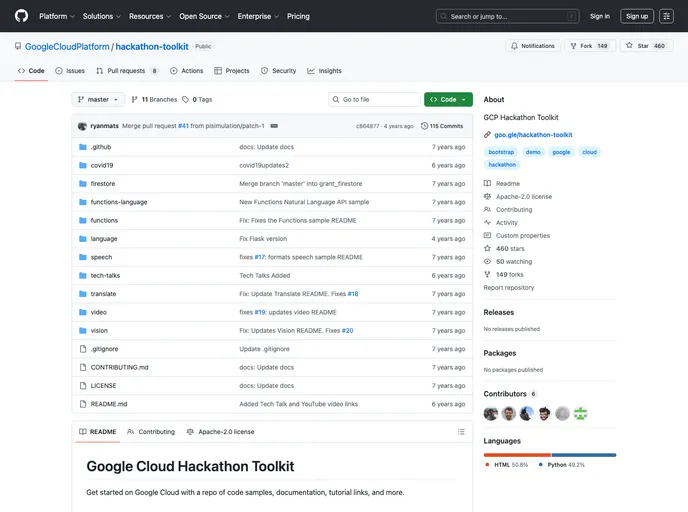The width and height of the screenshot is (688, 512).
Task: Open the accessibility settings icon near Sign up
Action: coord(666,16)
